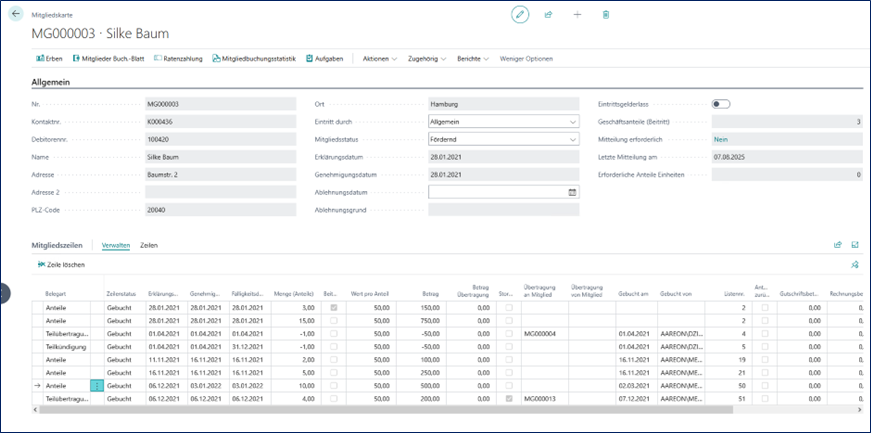The height and width of the screenshot is (433, 871).
Task: Toggle the Eintrittsgelderlass switch
Action: click(x=720, y=104)
